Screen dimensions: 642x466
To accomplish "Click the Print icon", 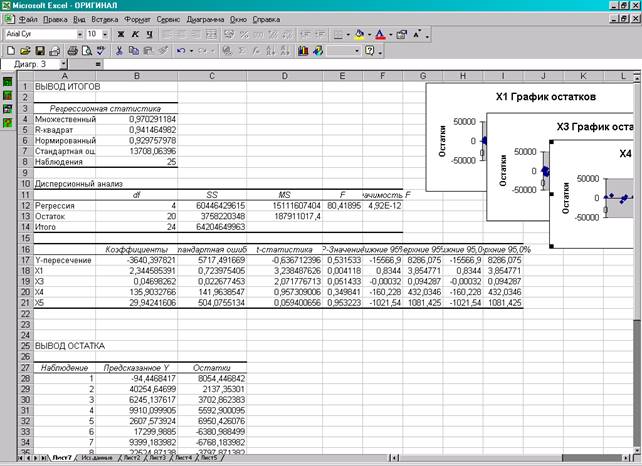I will tap(73, 50).
